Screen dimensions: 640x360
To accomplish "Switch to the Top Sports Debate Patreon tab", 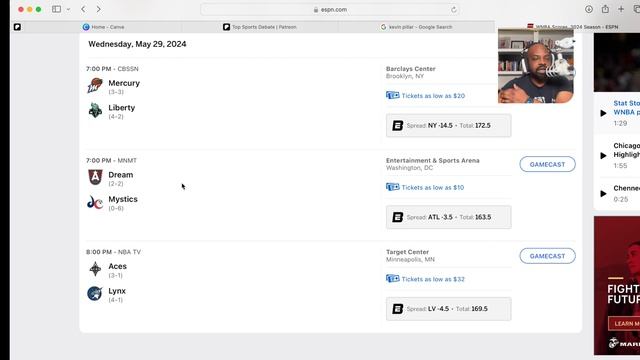I will tap(260, 27).
